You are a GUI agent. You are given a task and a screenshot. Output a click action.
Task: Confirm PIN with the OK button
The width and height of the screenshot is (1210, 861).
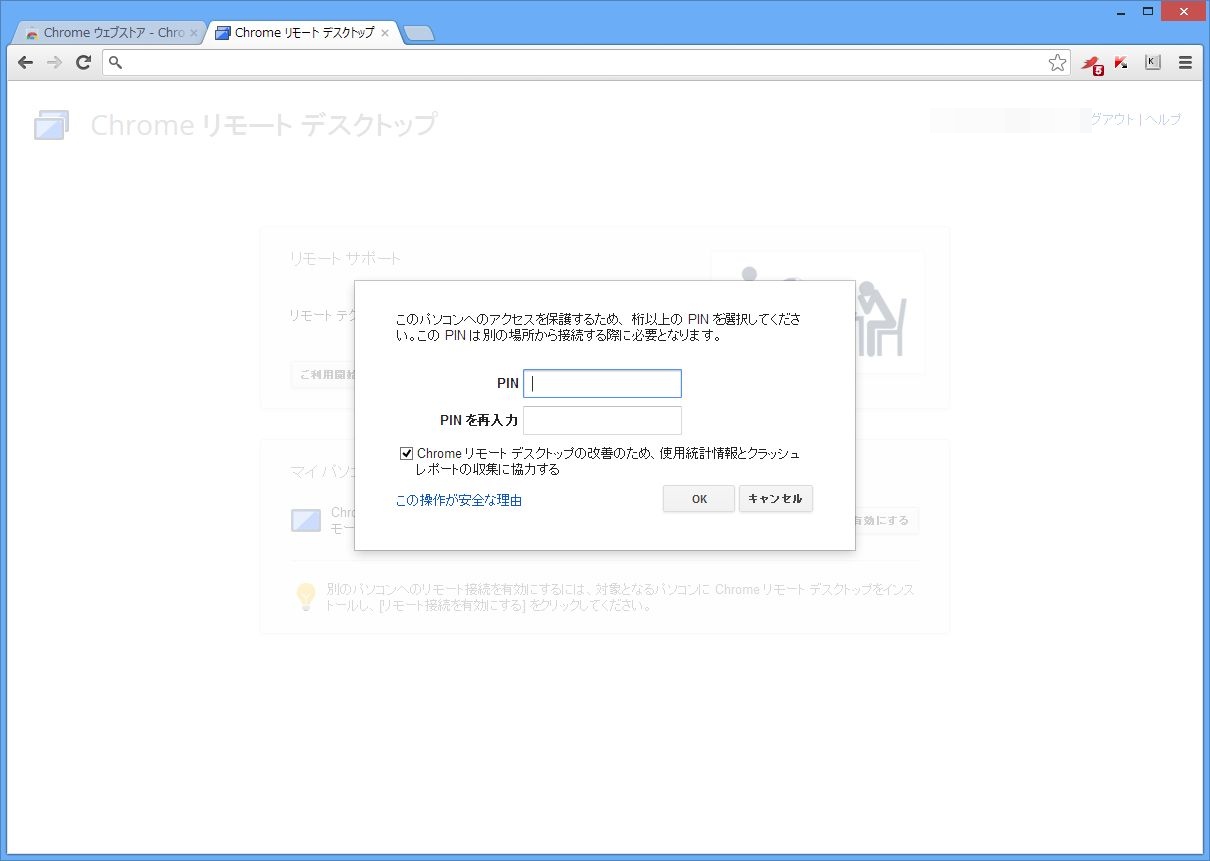(699, 499)
